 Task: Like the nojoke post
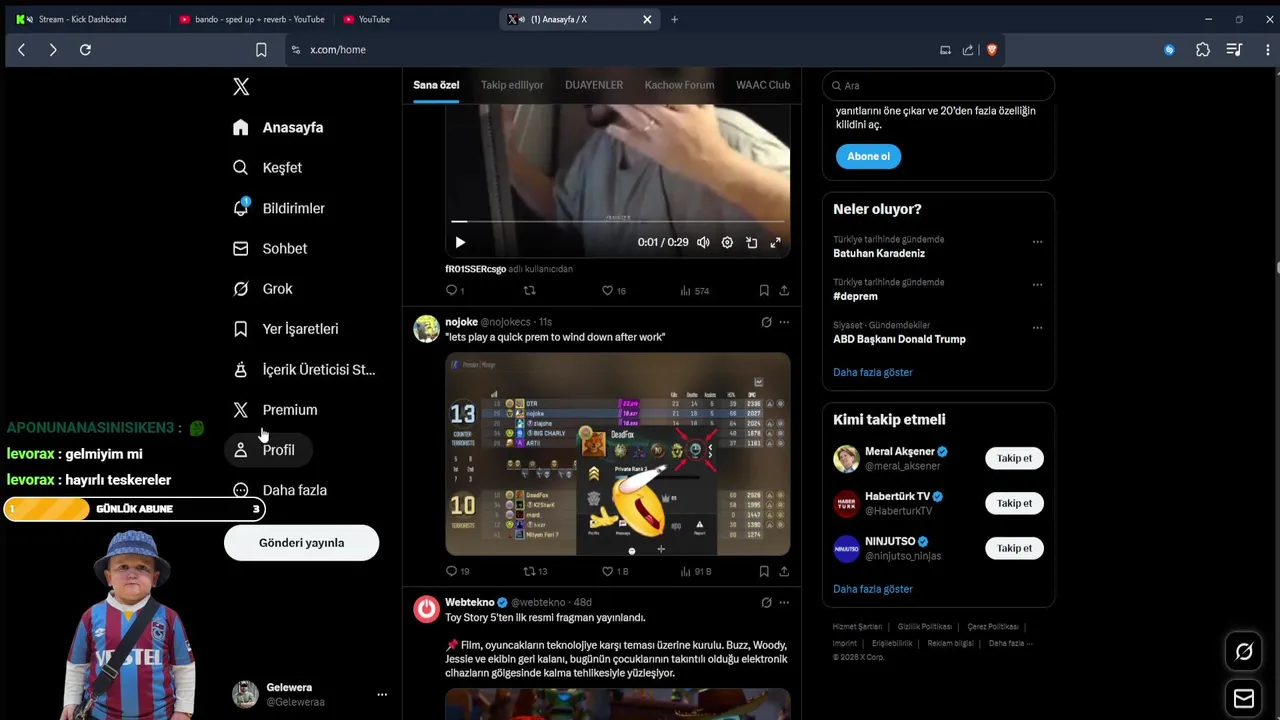[614, 572]
